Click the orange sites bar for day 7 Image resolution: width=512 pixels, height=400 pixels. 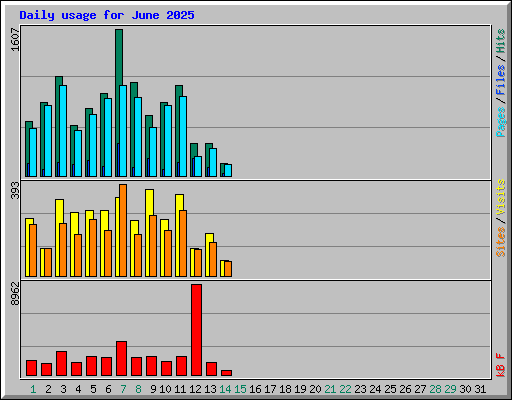click(123, 230)
